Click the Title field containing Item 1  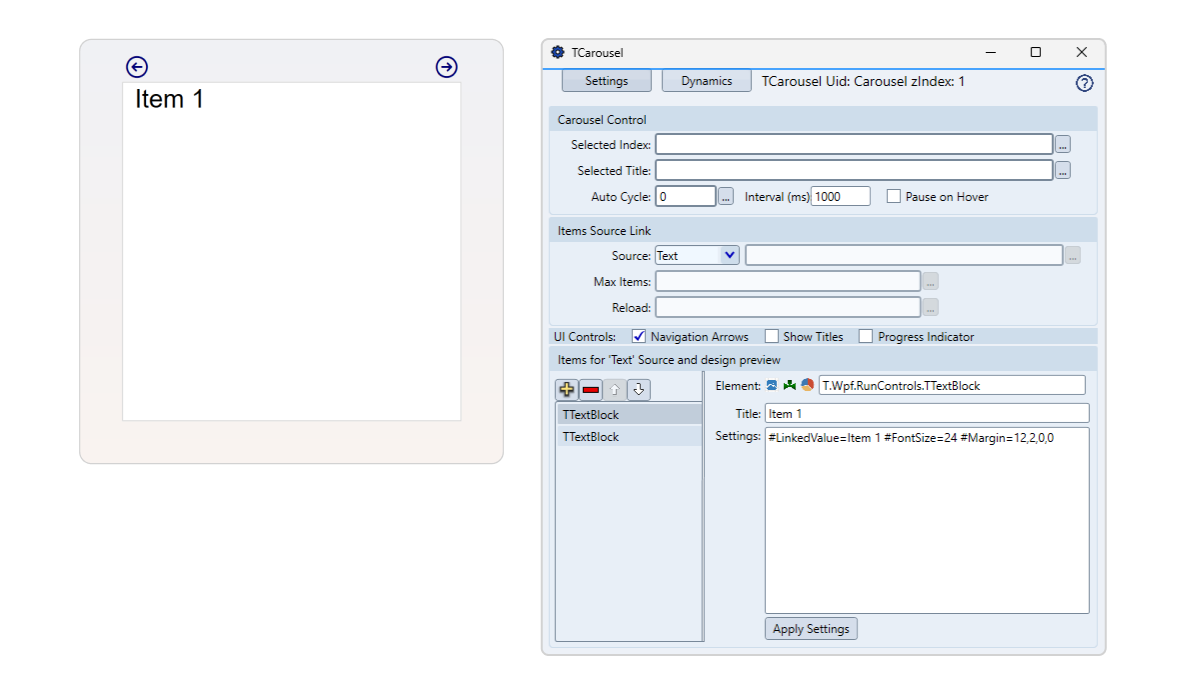coord(927,414)
